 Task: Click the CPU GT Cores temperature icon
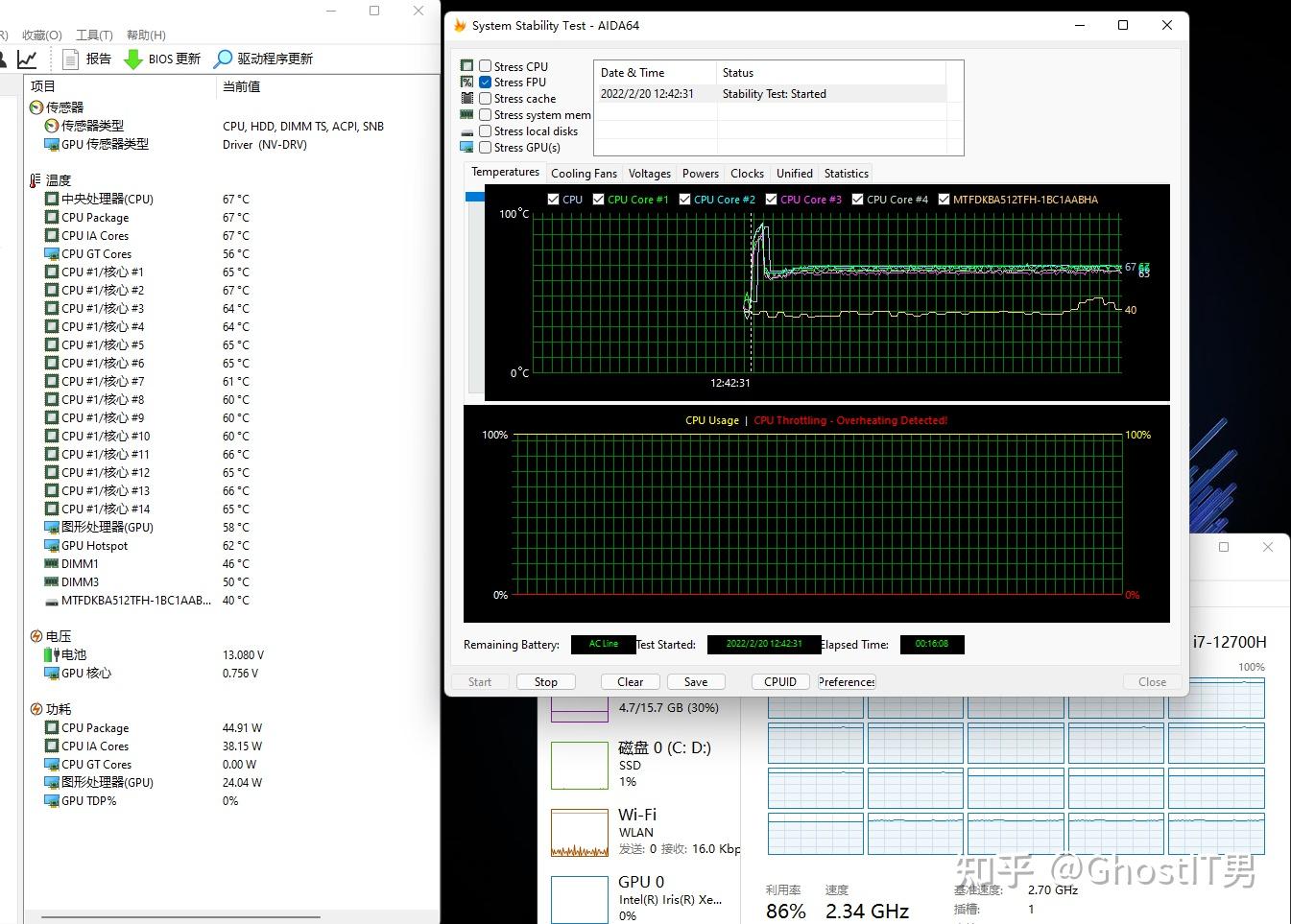(52, 253)
